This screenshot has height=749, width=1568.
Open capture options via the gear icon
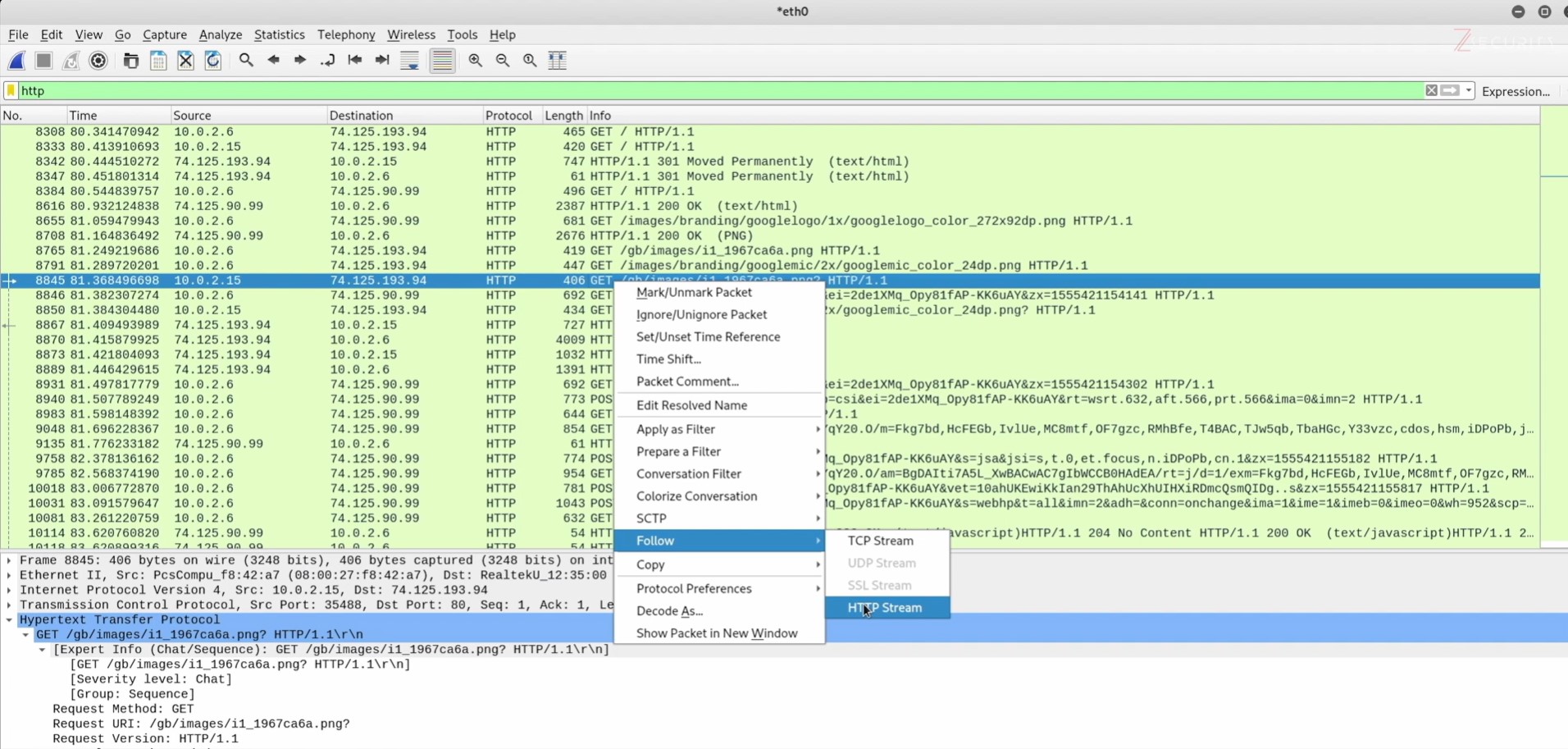(98, 61)
